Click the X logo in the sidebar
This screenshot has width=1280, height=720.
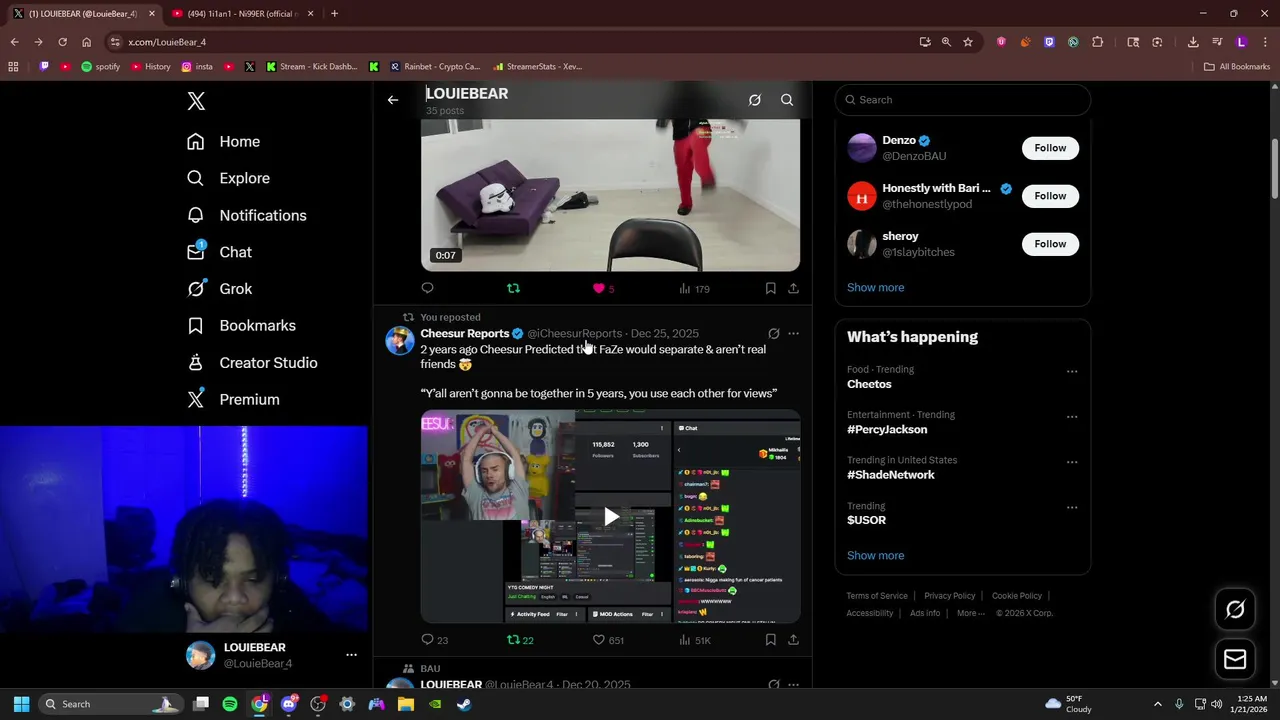click(196, 101)
